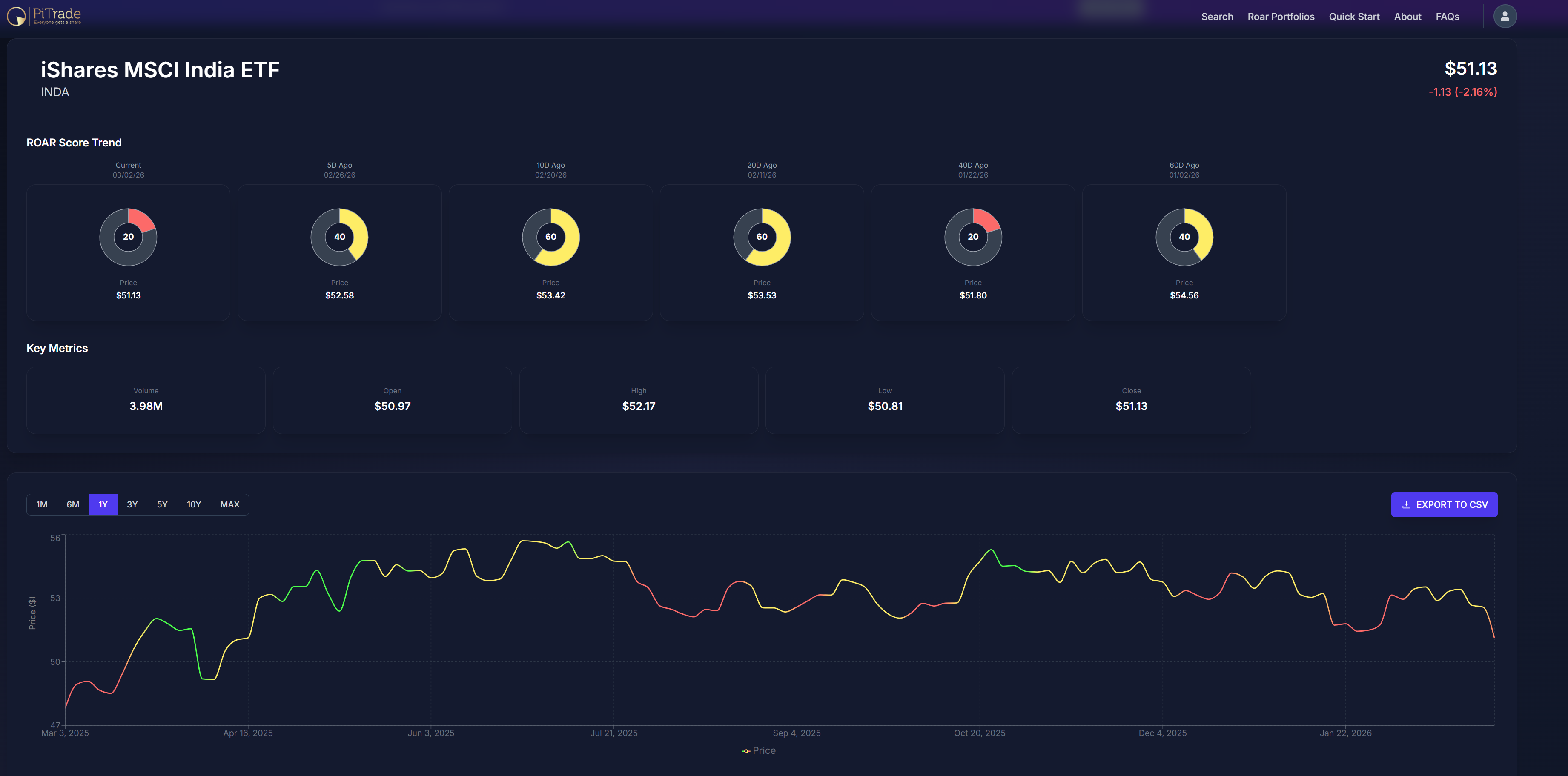Viewport: 1568px width, 776px height.
Task: Click the PiTrade logo icon
Action: tap(17, 16)
